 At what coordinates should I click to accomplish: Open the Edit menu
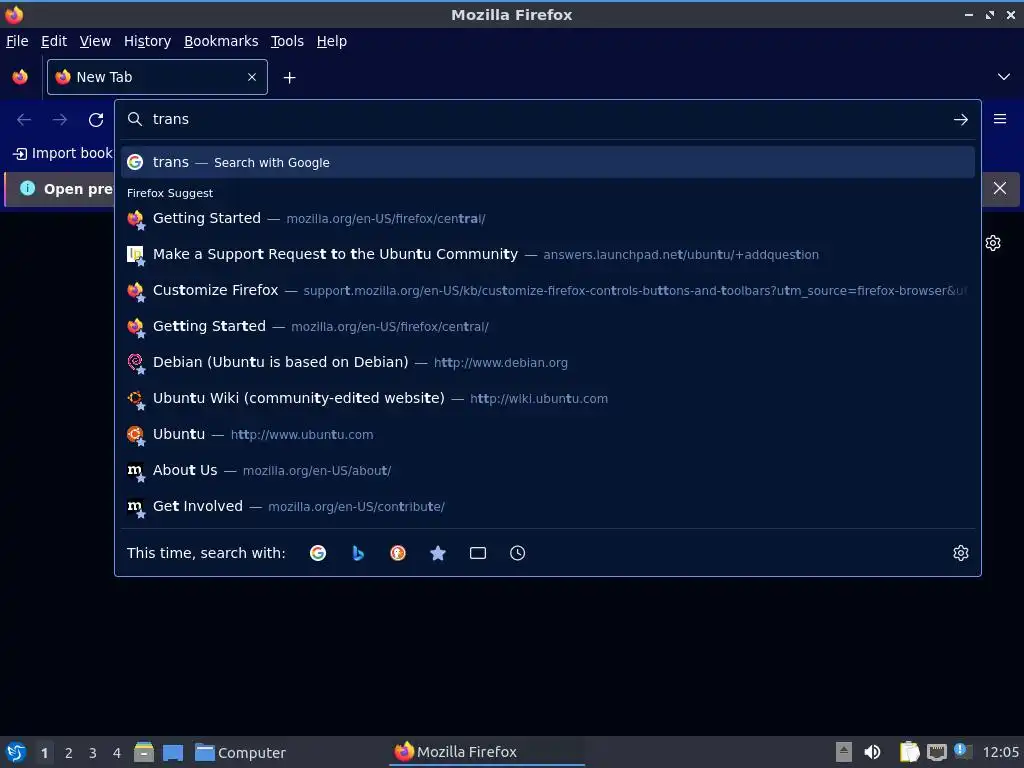(x=54, y=41)
